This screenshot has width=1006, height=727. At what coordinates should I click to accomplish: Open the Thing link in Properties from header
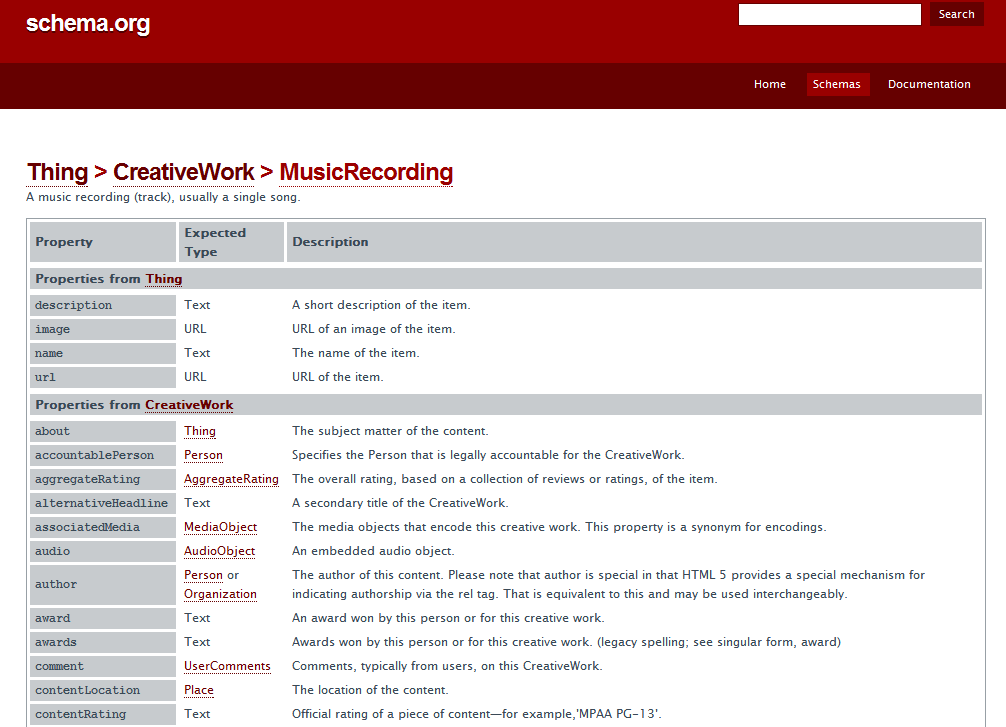pyautogui.click(x=163, y=279)
